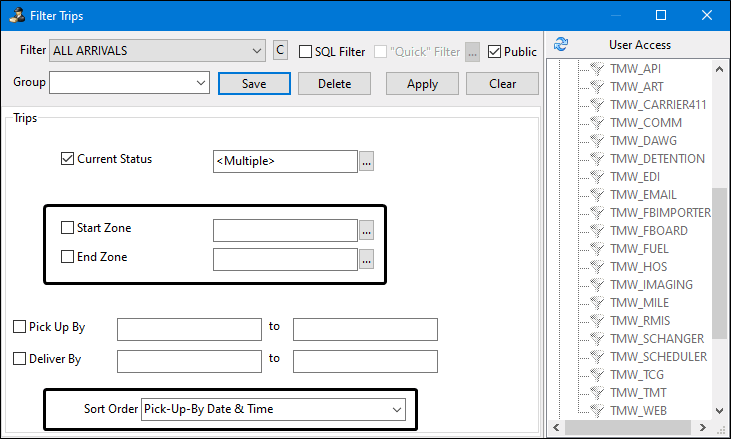Viewport: 731px width, 439px height.
Task: Maximize the Filter Trips window
Action: 661,15
